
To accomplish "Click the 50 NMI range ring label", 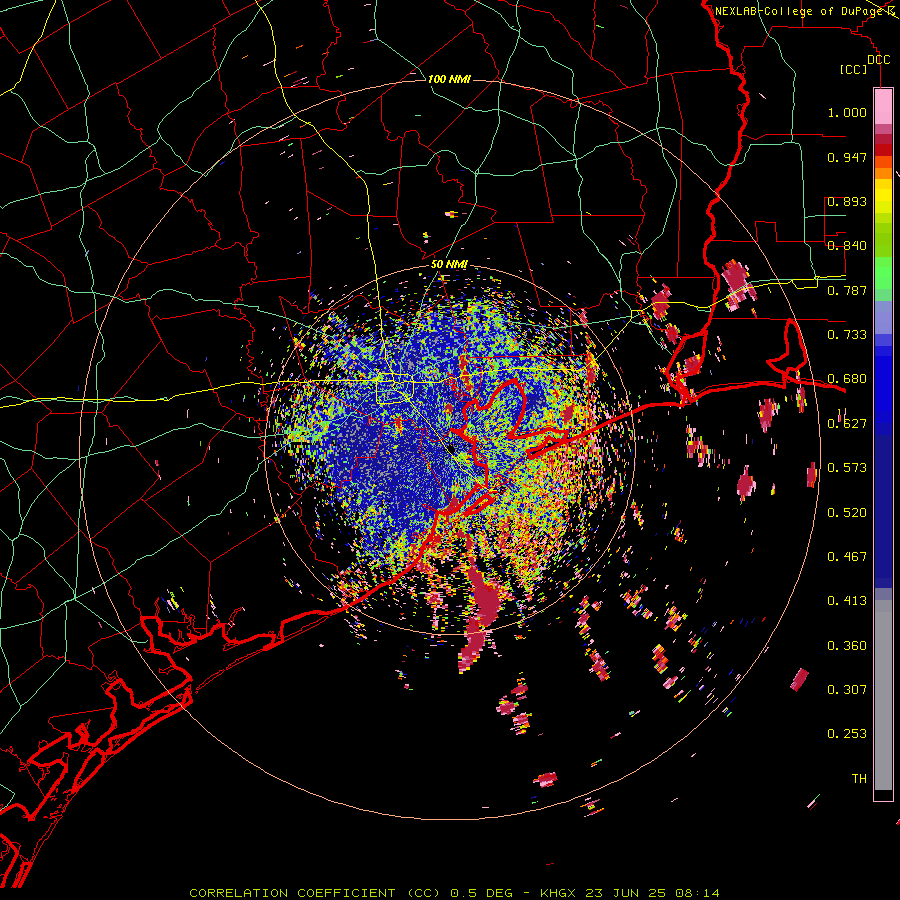I will point(449,264).
